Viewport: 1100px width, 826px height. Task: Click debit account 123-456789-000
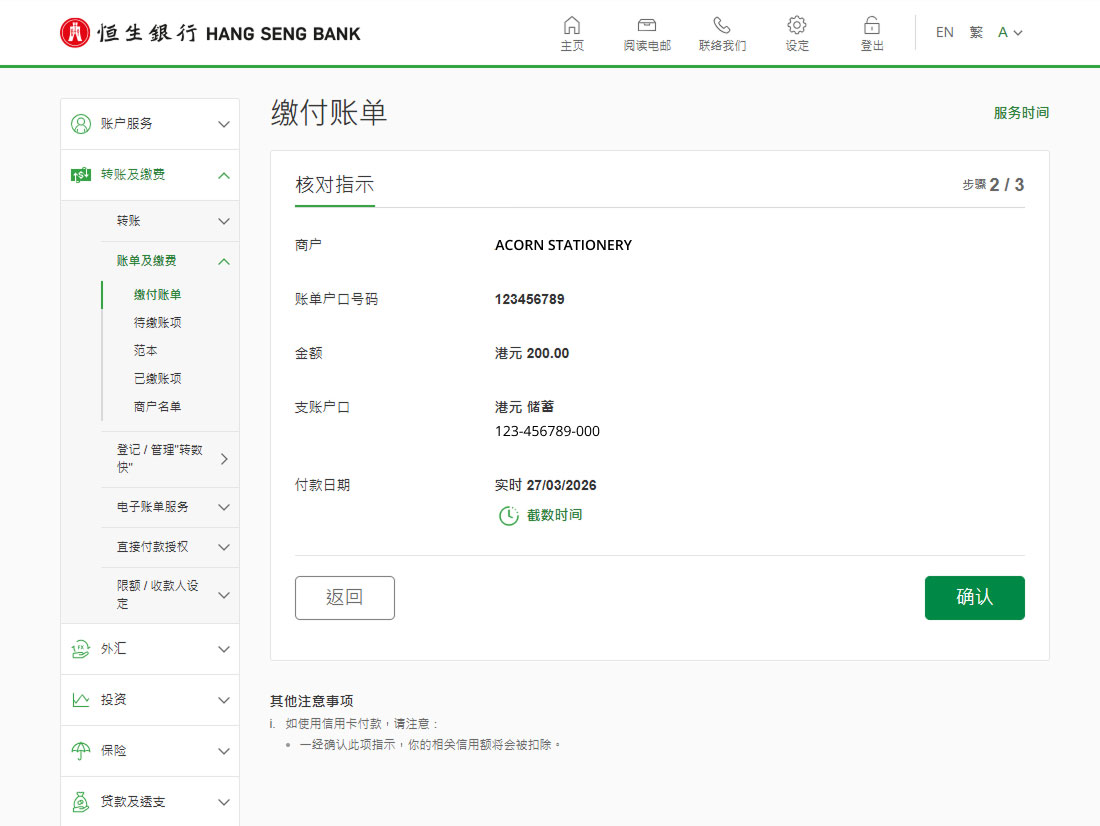547,431
